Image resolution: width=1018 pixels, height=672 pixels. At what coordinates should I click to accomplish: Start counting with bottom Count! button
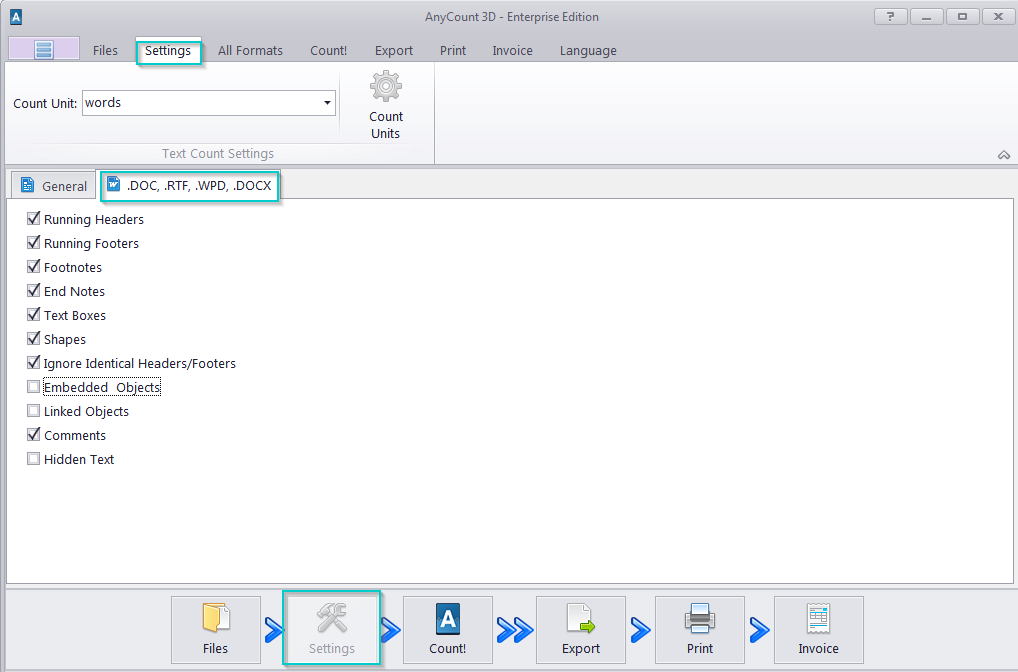pos(447,630)
